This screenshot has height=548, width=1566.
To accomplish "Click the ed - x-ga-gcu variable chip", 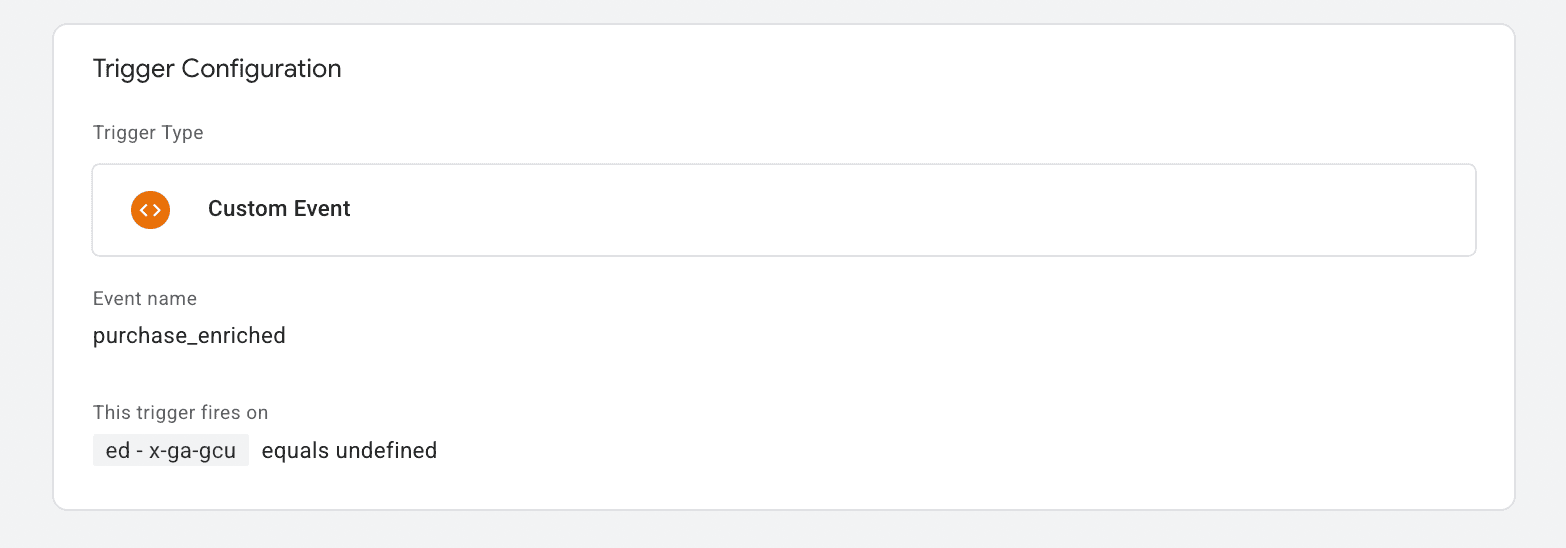I will tap(170, 451).
